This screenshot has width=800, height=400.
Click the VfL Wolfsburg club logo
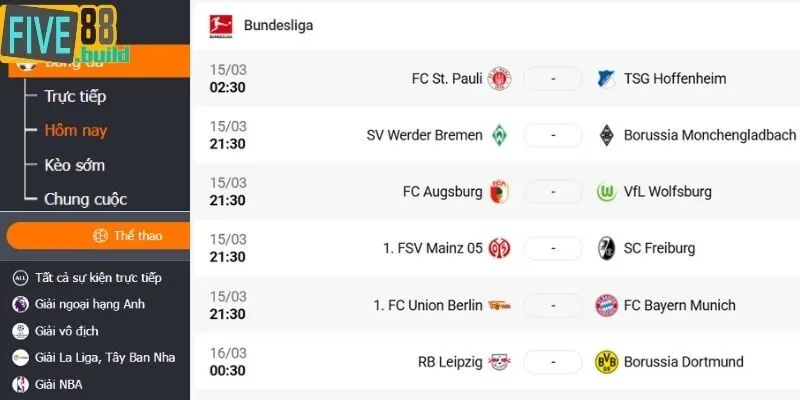[605, 192]
